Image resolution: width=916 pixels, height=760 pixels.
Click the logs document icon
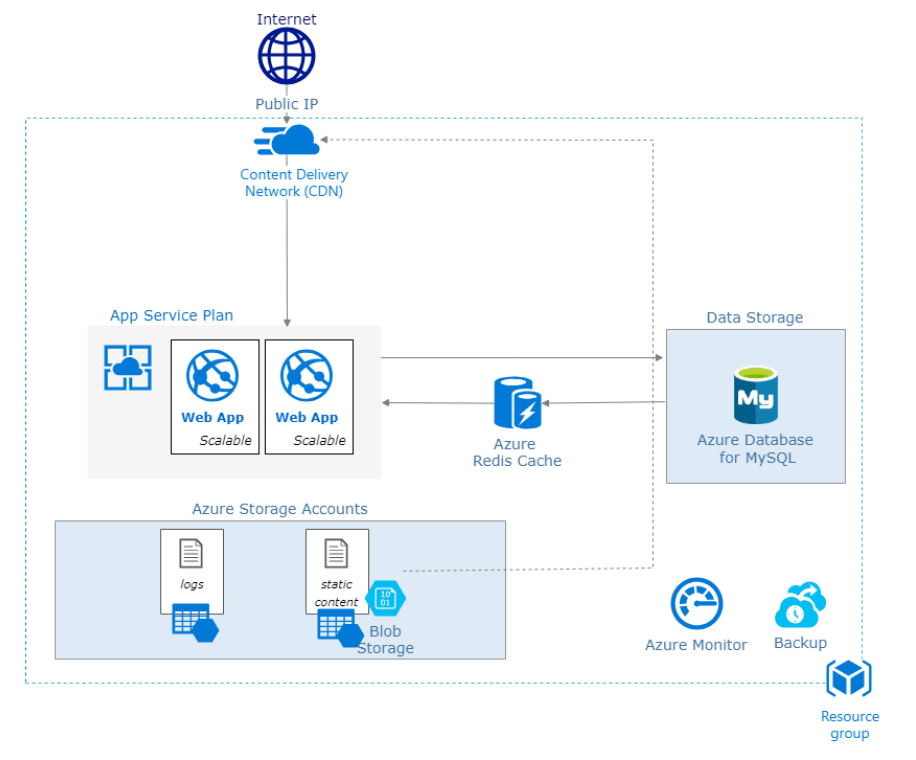click(191, 553)
